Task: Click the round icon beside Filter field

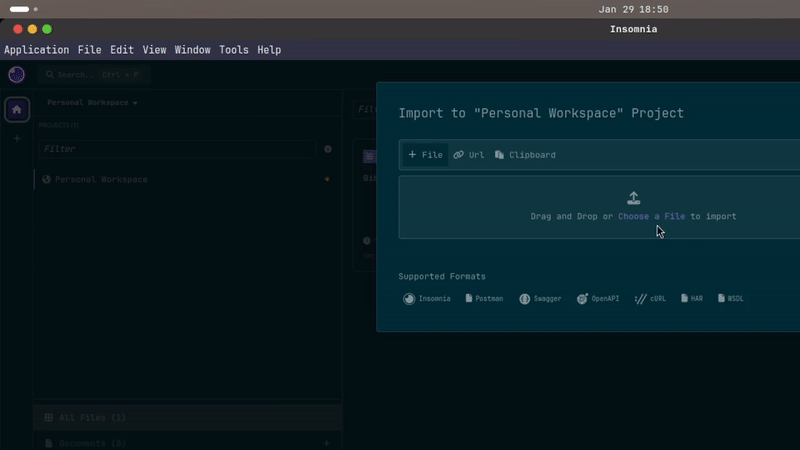Action: pyautogui.click(x=328, y=149)
